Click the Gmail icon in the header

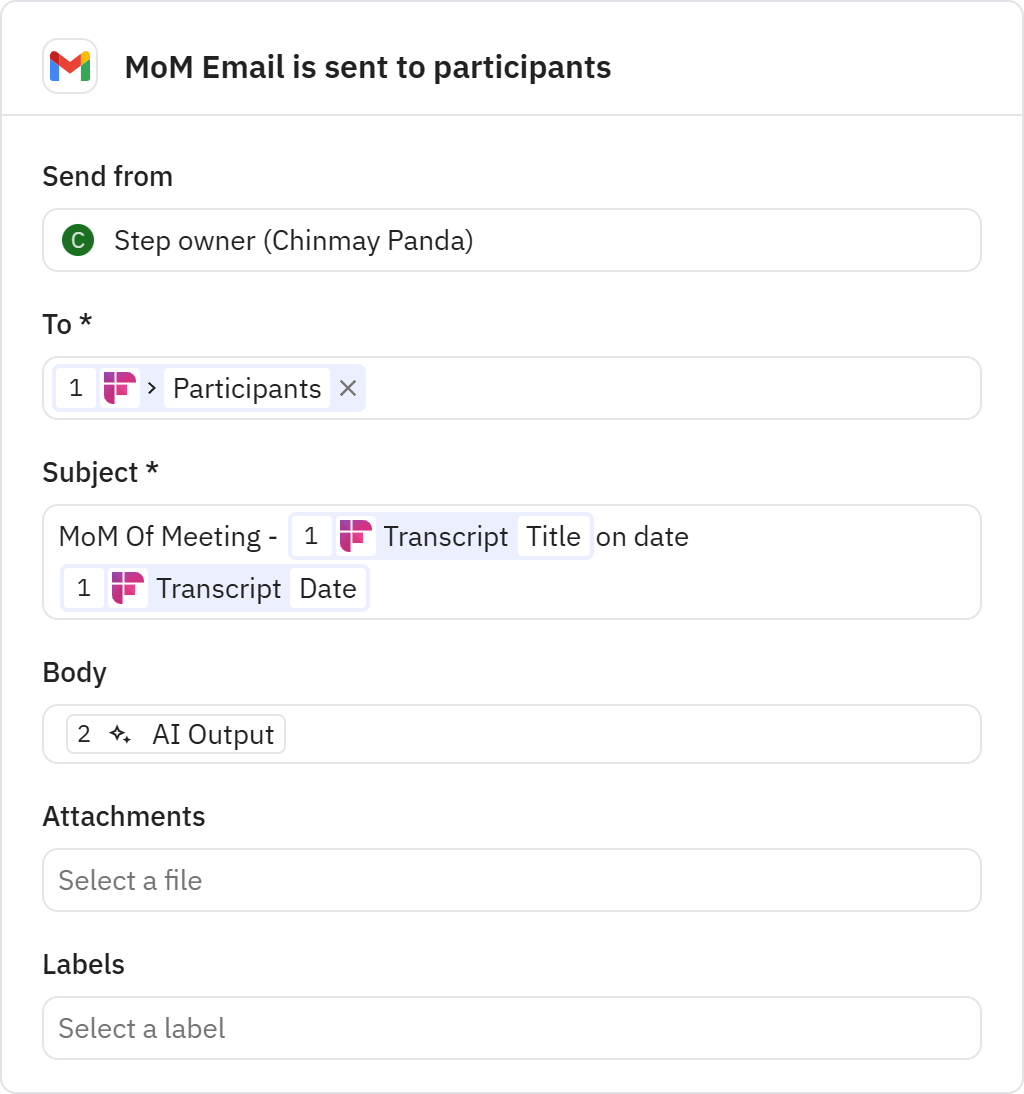coord(70,67)
